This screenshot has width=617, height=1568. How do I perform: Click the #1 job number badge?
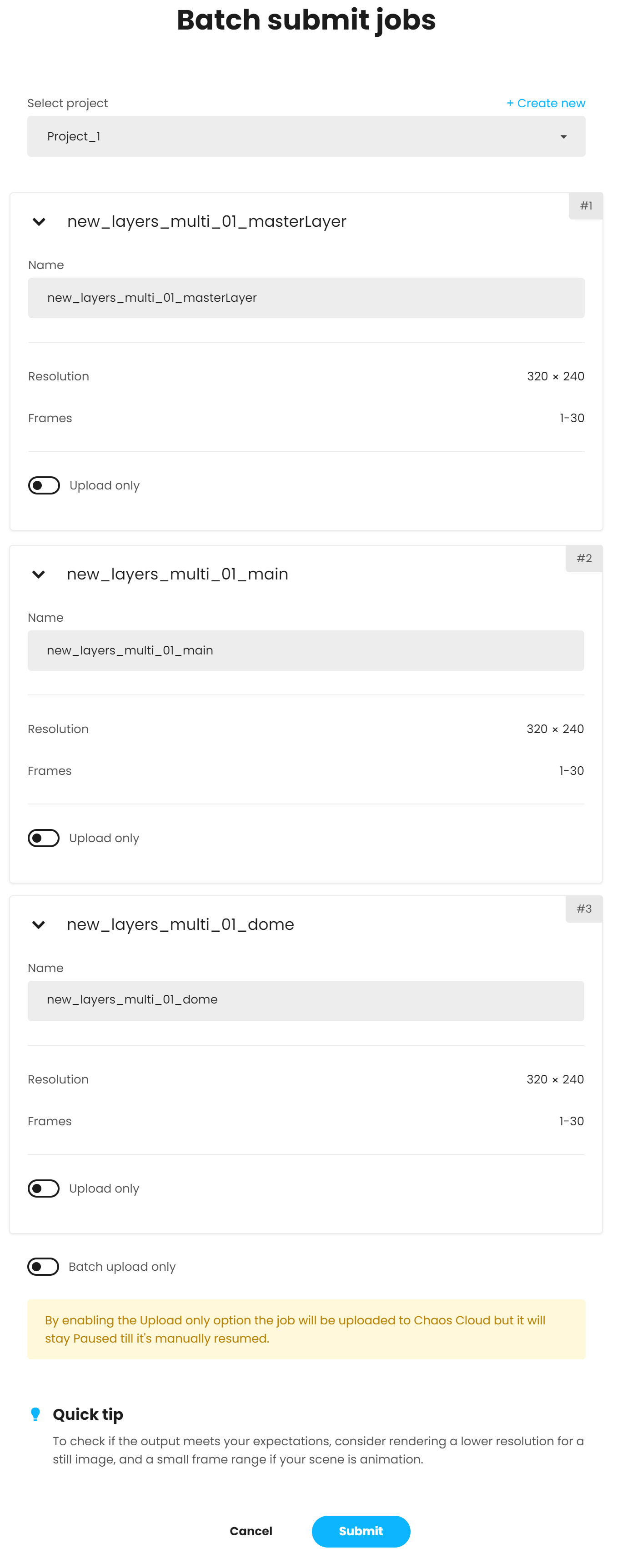click(586, 206)
